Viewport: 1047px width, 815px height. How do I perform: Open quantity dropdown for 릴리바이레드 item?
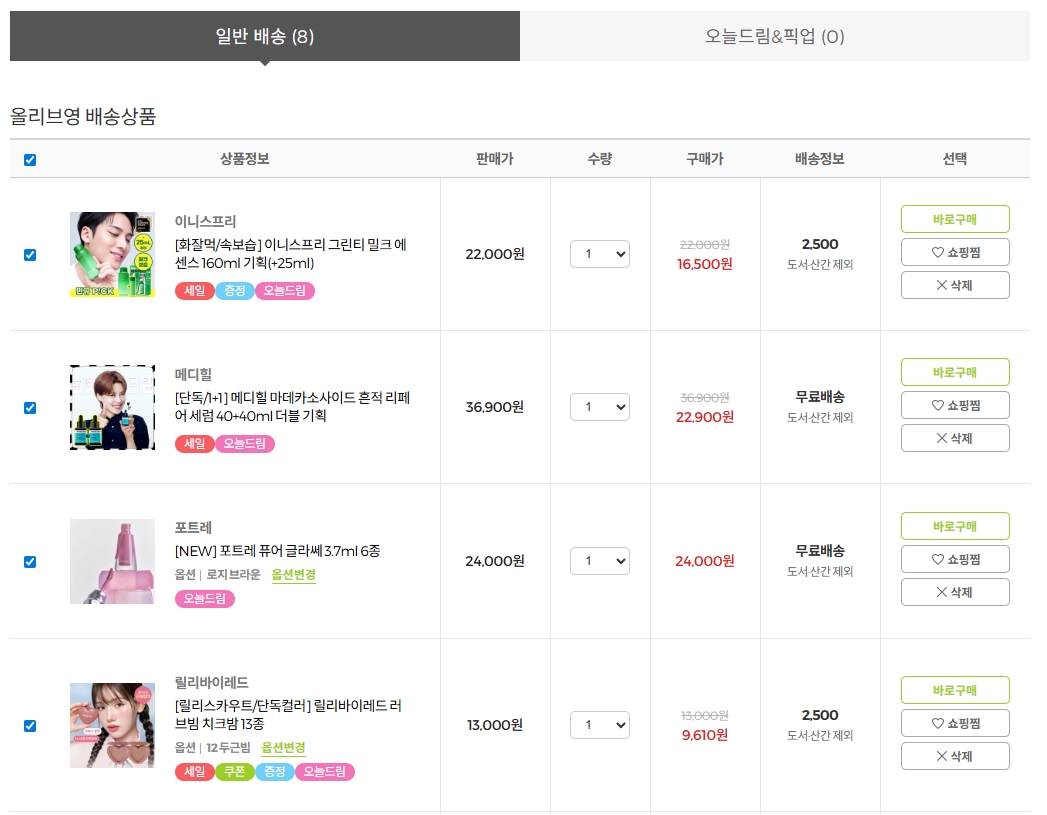pyautogui.click(x=600, y=725)
